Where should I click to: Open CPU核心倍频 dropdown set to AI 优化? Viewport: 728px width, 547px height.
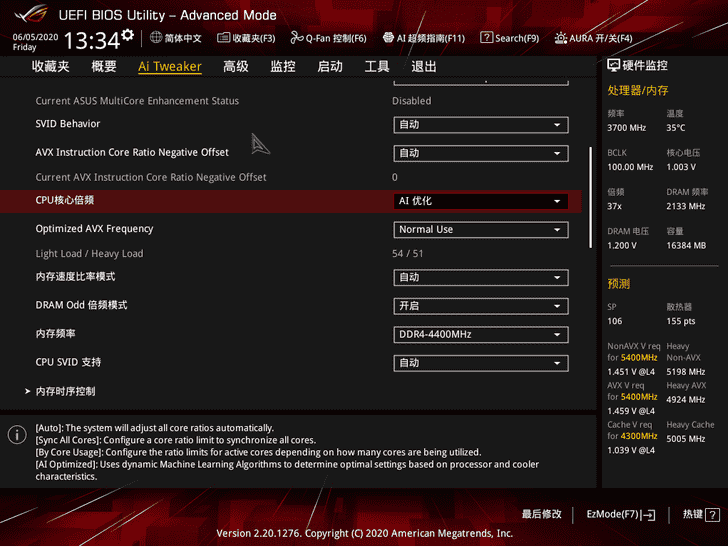coord(481,201)
